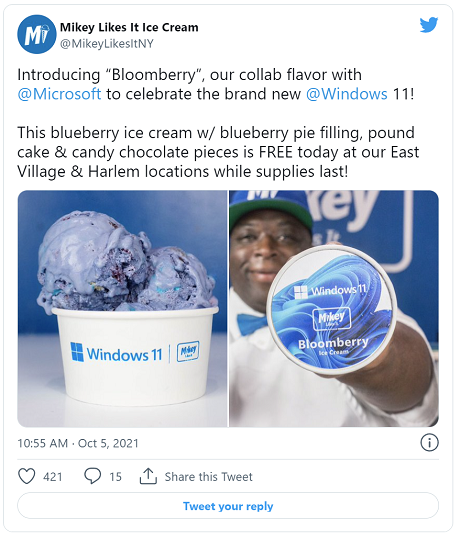Open the @Windows mention link
The height and width of the screenshot is (540, 460).
347,94
